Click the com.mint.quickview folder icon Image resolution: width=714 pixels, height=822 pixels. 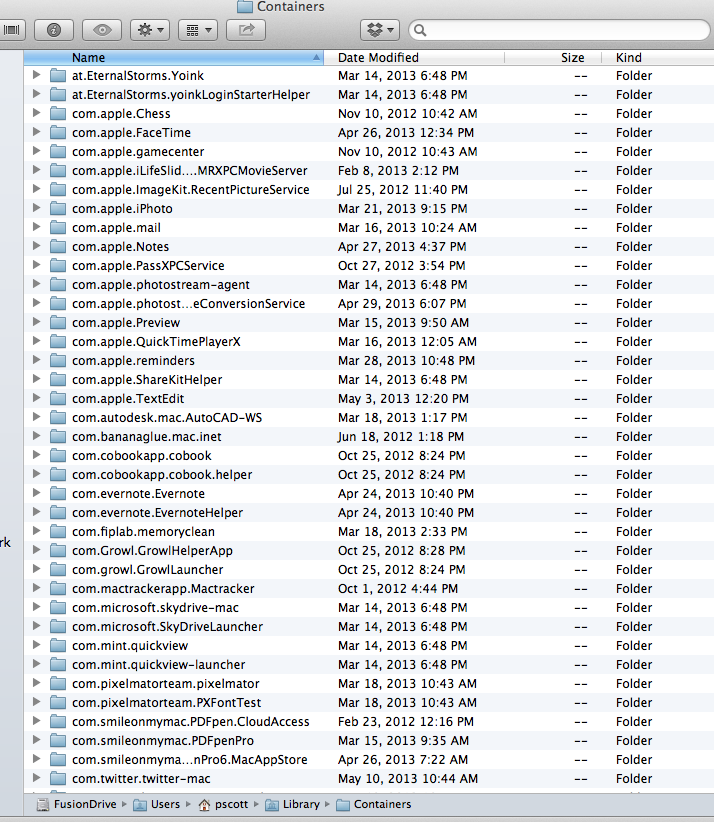click(58, 645)
